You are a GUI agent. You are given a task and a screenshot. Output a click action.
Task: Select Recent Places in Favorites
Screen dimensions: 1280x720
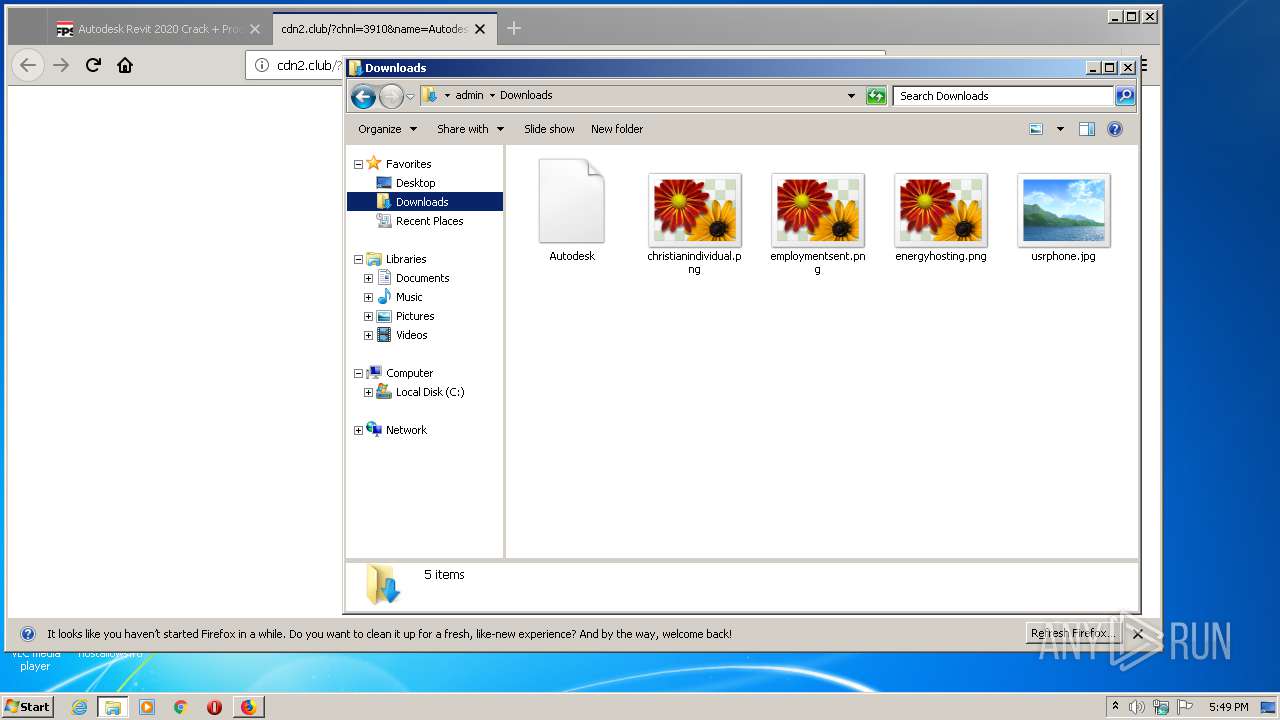(429, 221)
